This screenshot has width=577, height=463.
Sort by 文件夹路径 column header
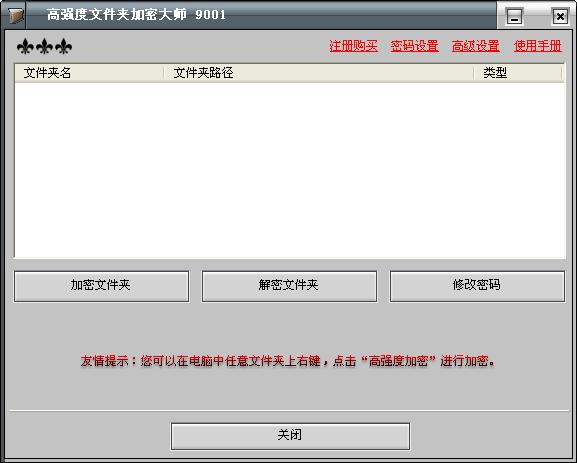coord(319,73)
